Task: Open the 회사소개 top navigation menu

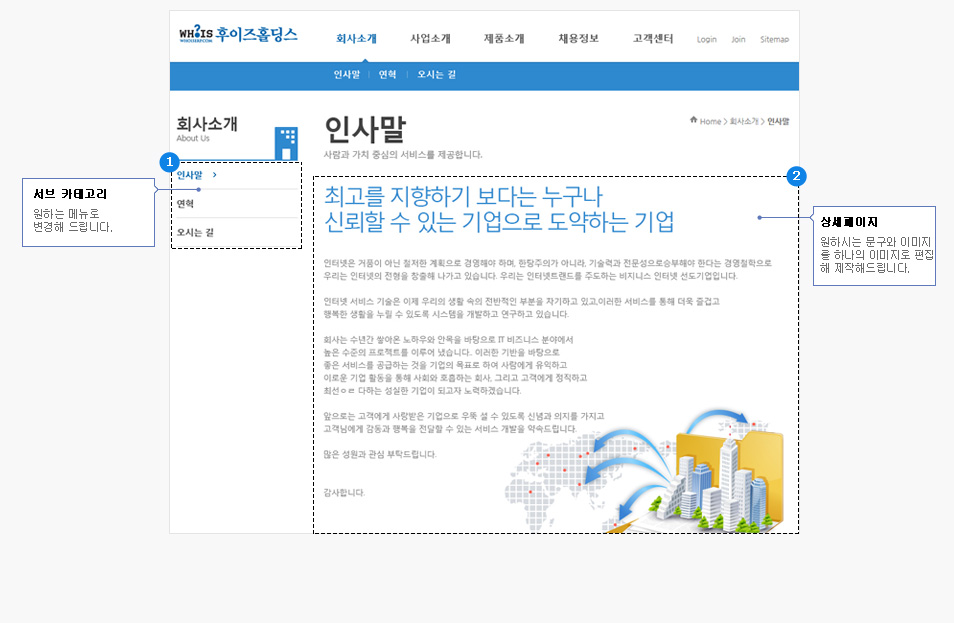Action: (356, 39)
